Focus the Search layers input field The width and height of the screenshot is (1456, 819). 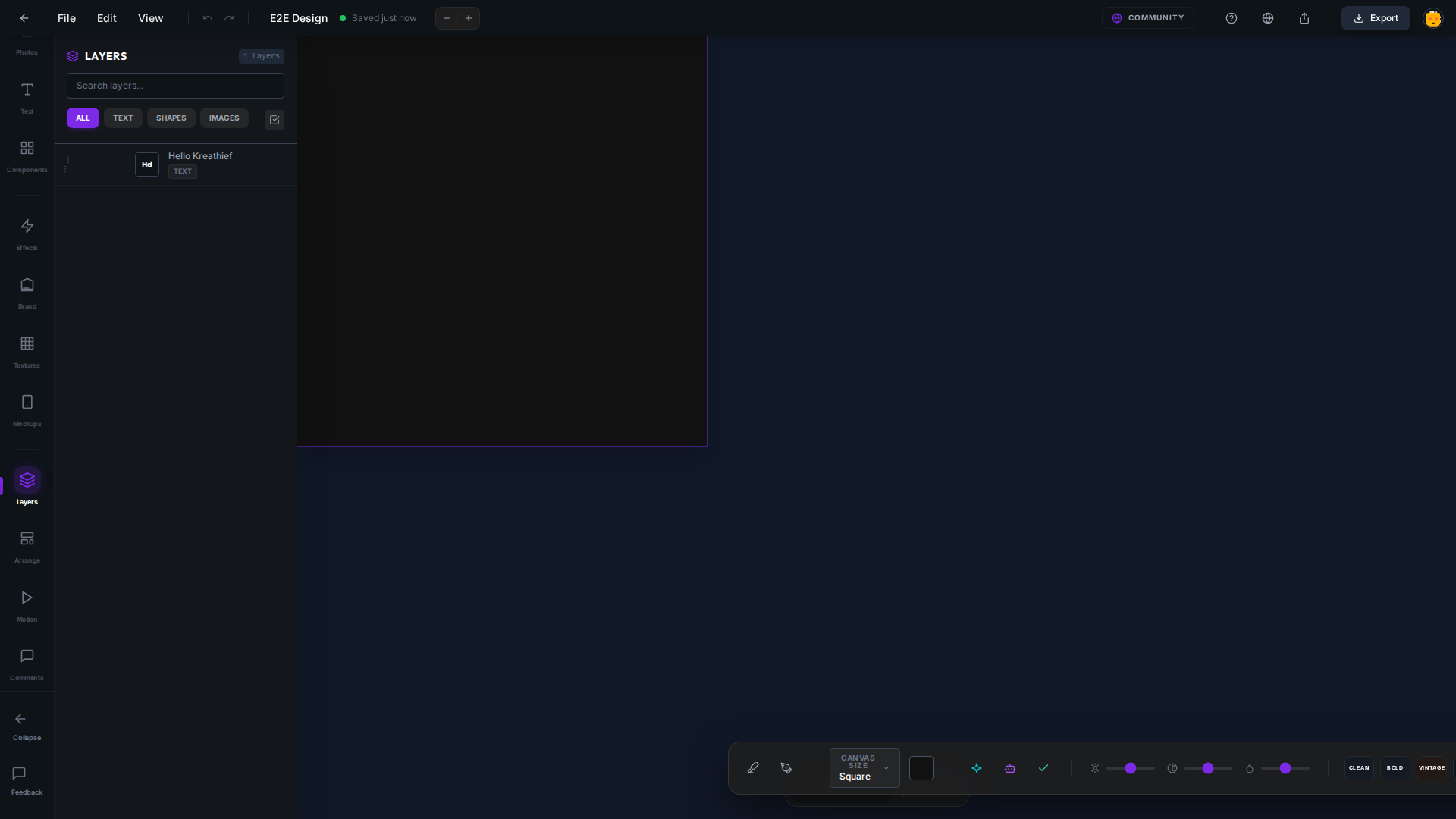175,86
